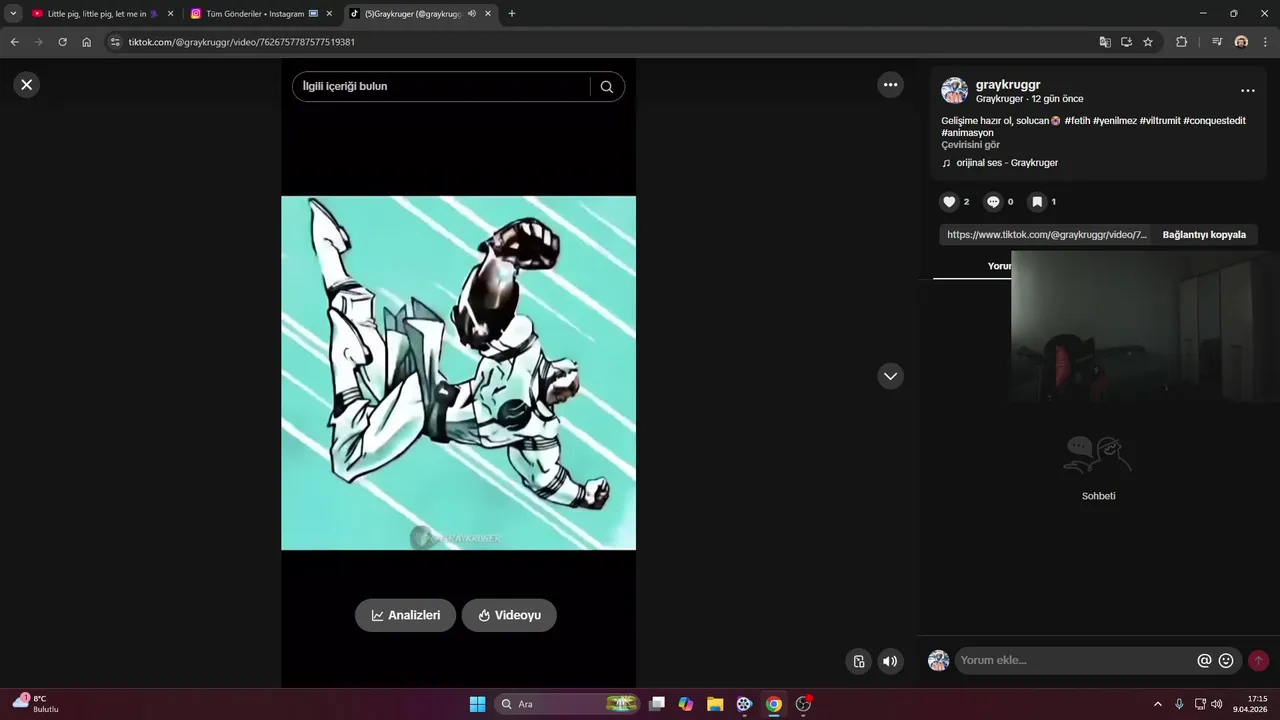Click the taskbar Ara search box

pos(567,704)
